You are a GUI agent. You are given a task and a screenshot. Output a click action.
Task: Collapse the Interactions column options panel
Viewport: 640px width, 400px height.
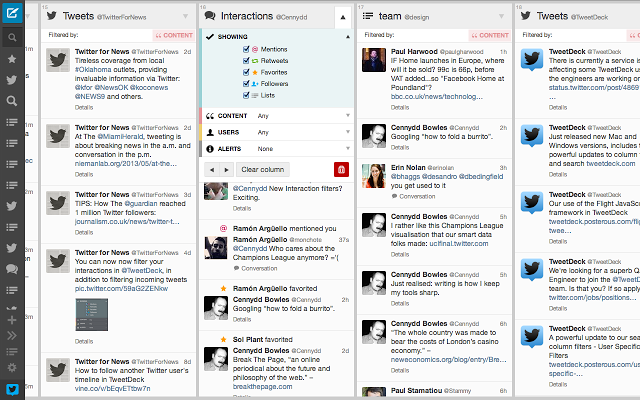(x=344, y=17)
